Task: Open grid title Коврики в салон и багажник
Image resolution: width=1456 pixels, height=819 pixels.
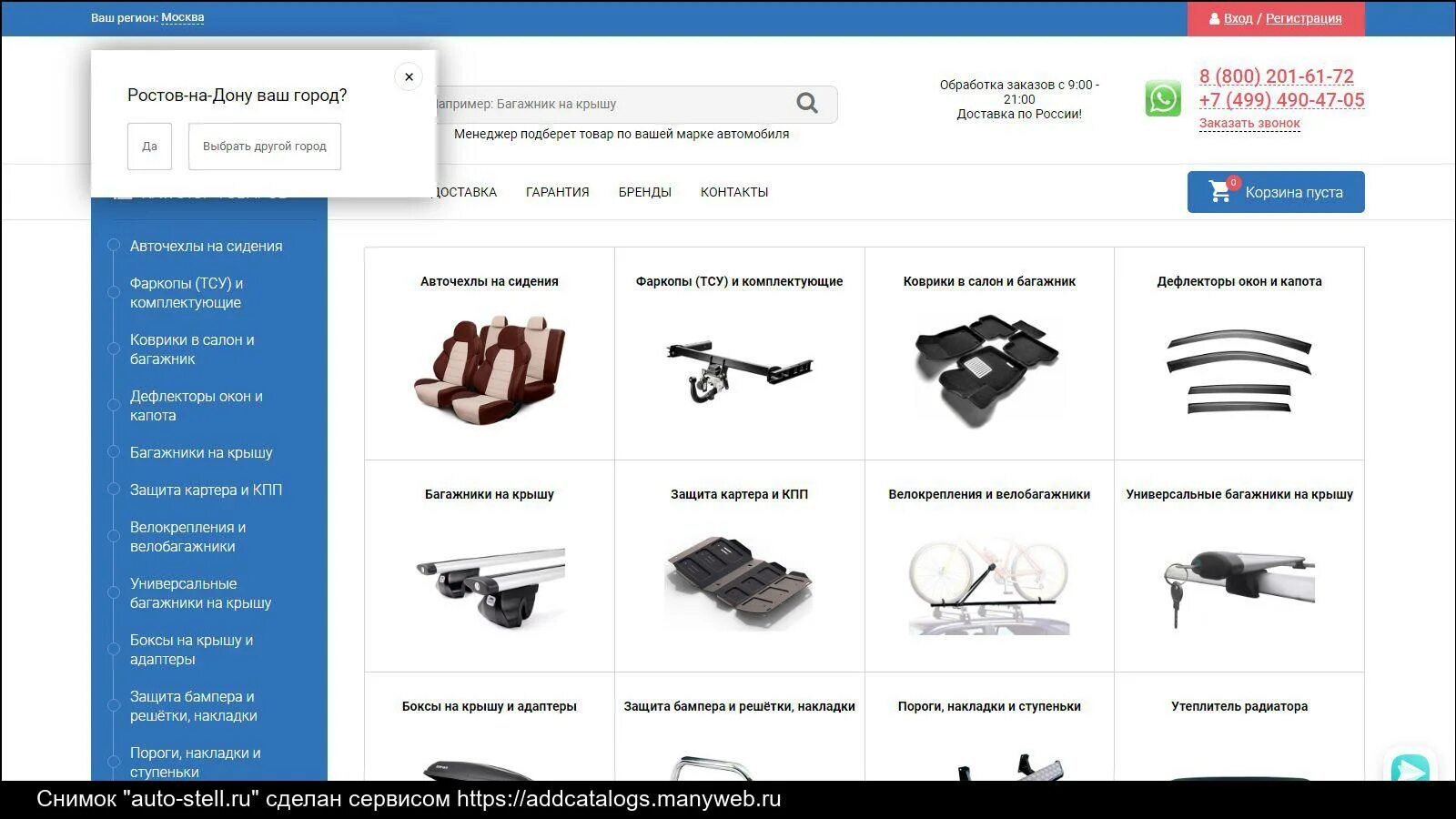Action: click(x=989, y=281)
